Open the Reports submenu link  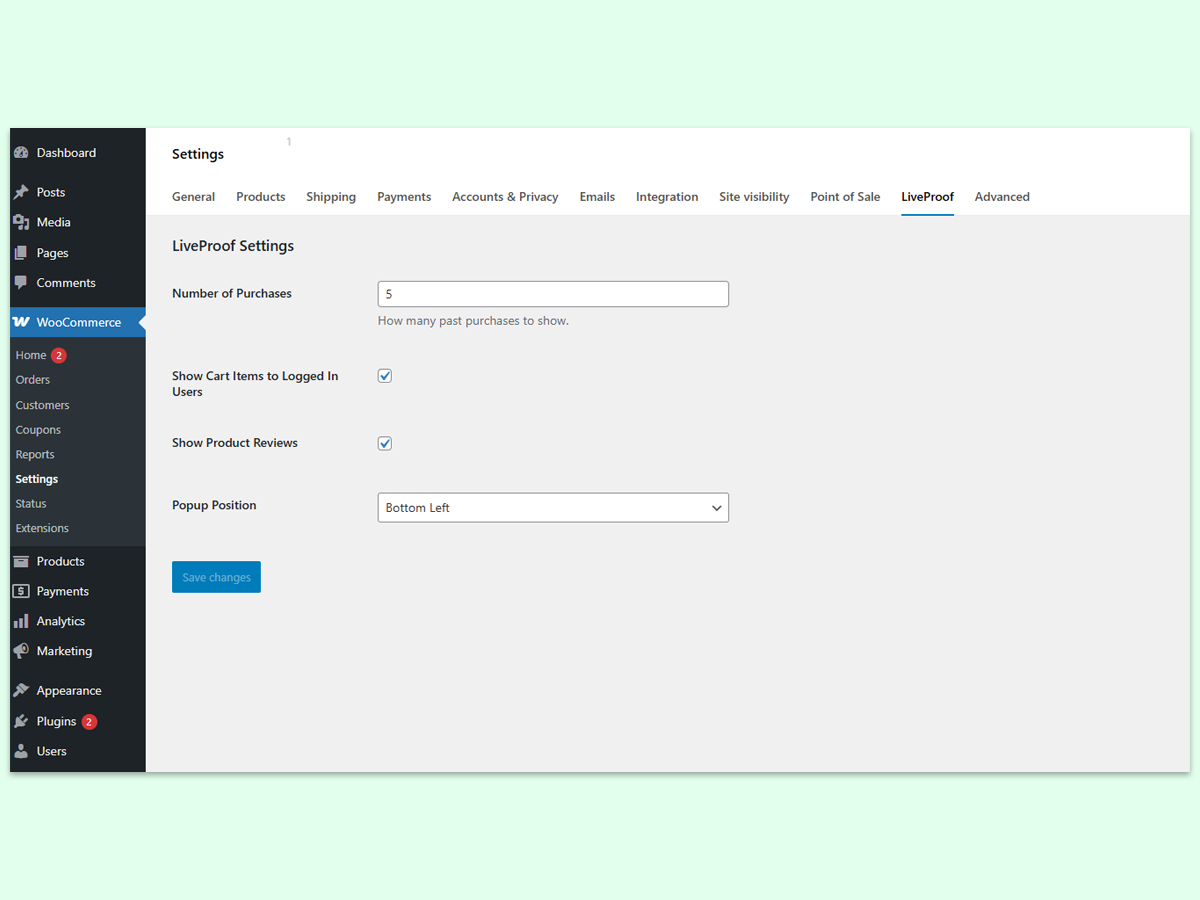tap(35, 455)
